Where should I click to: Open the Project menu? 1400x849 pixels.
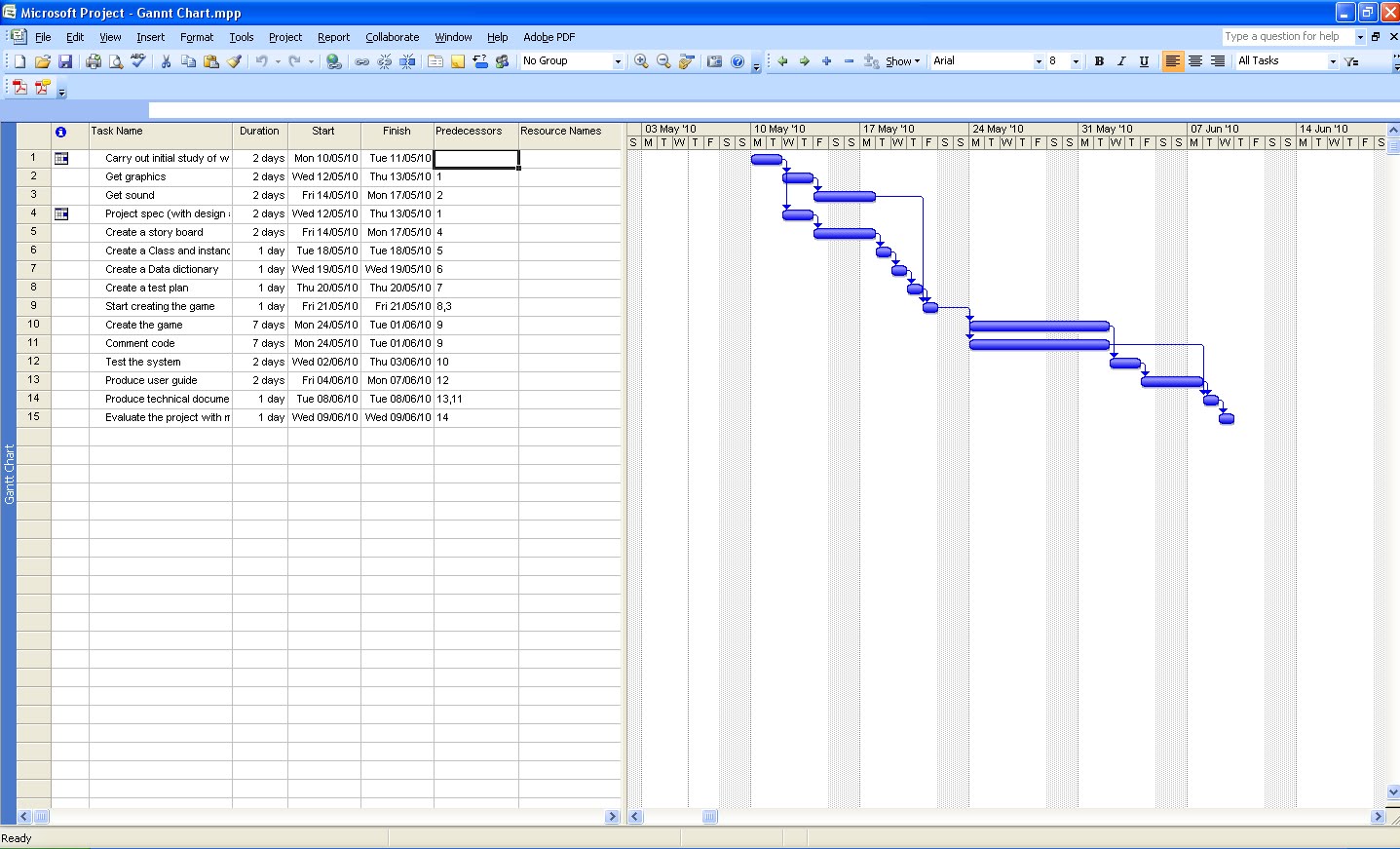[x=284, y=37]
